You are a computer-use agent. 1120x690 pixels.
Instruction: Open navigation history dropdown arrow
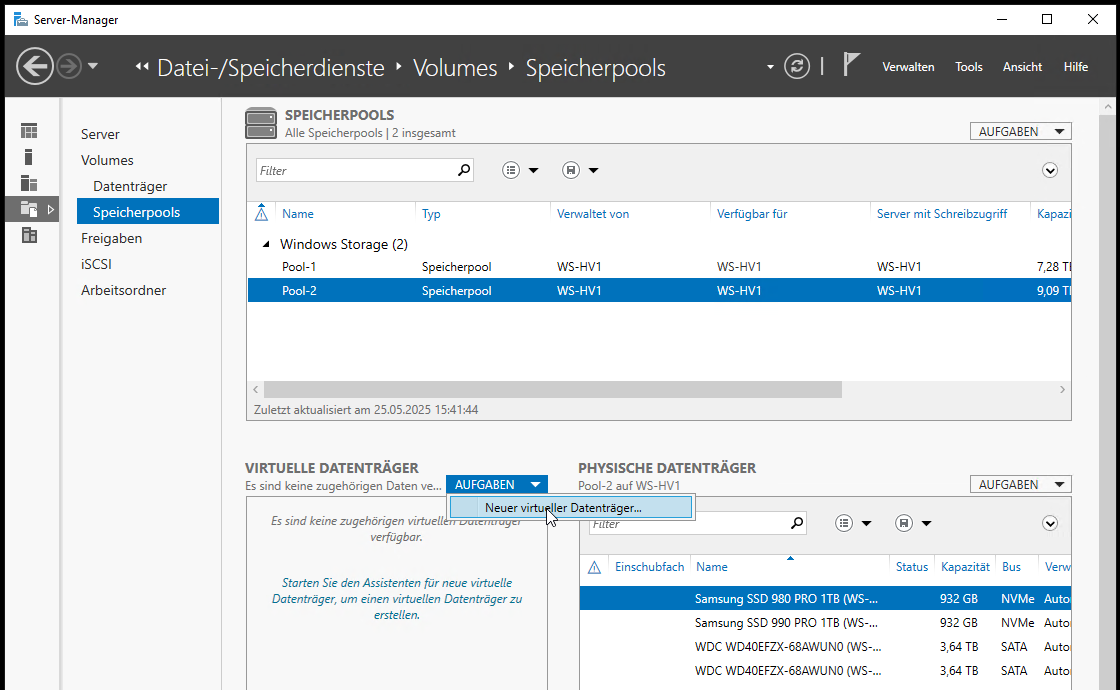(93, 66)
